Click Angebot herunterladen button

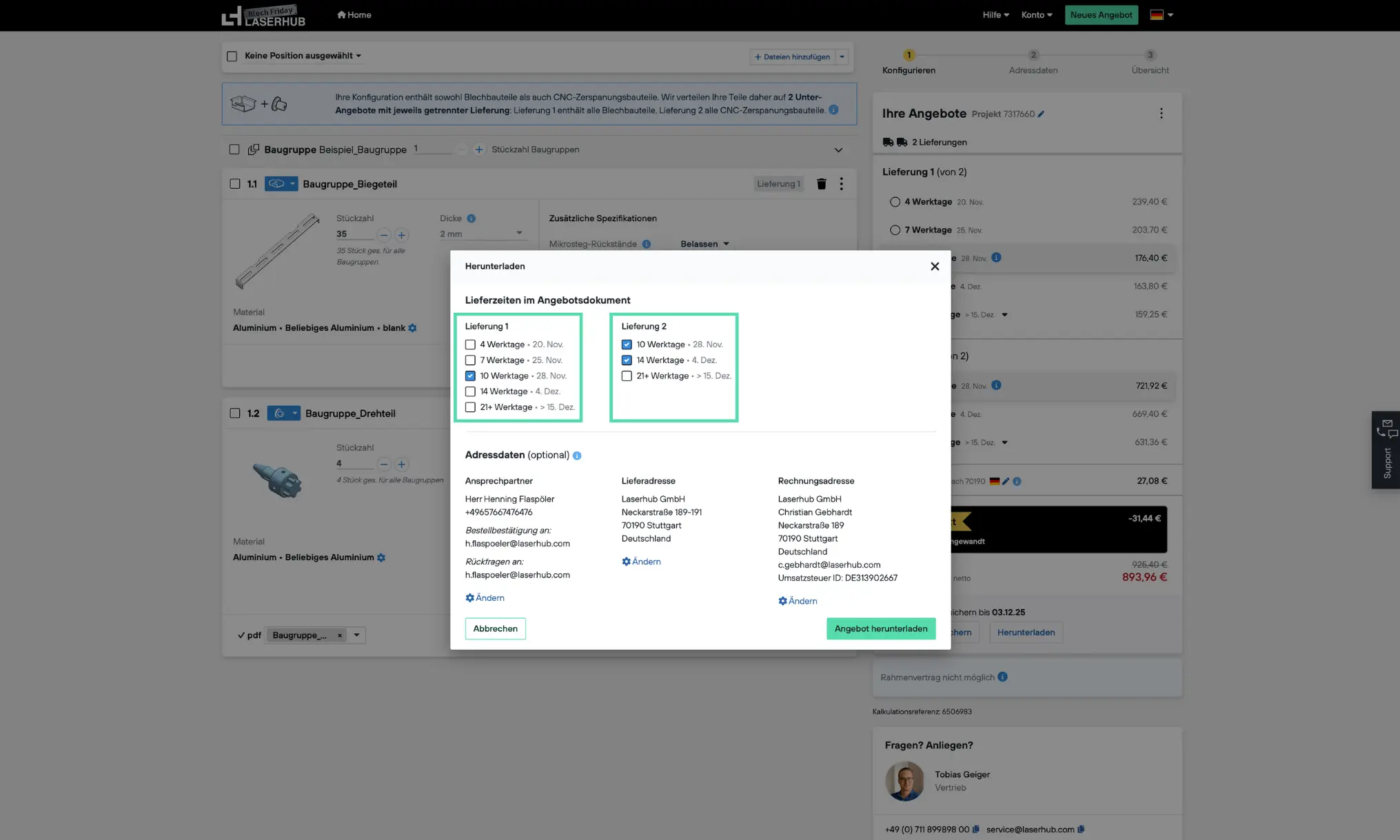coord(880,628)
